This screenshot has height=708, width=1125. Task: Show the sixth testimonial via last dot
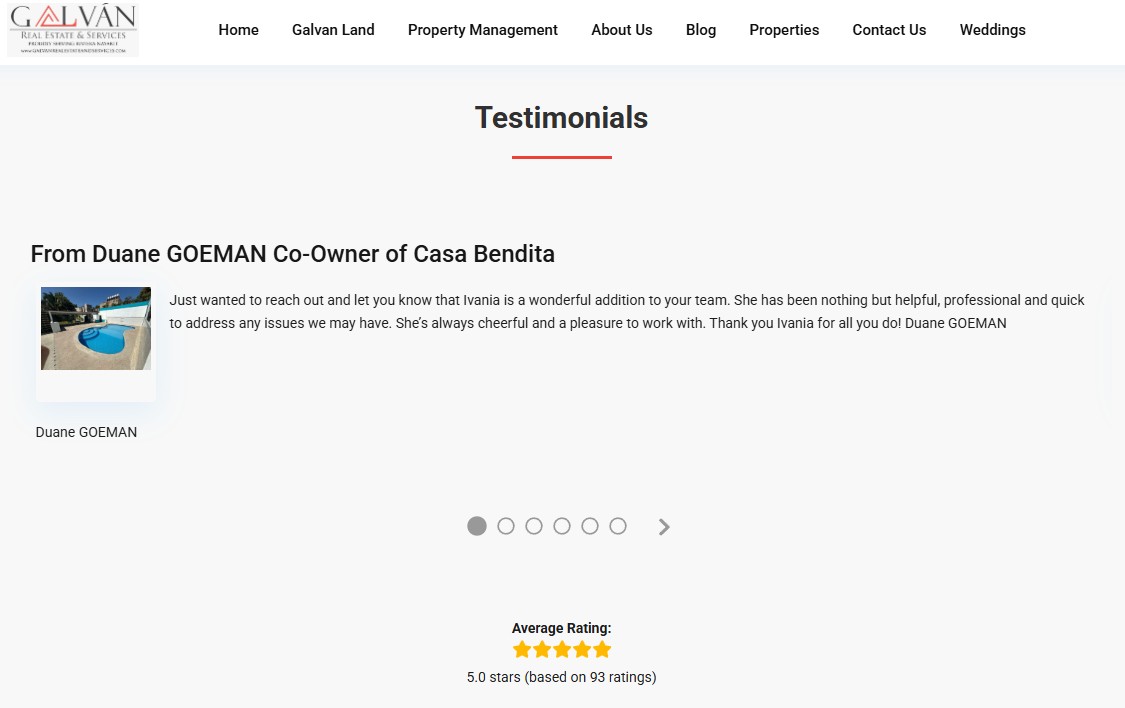618,526
